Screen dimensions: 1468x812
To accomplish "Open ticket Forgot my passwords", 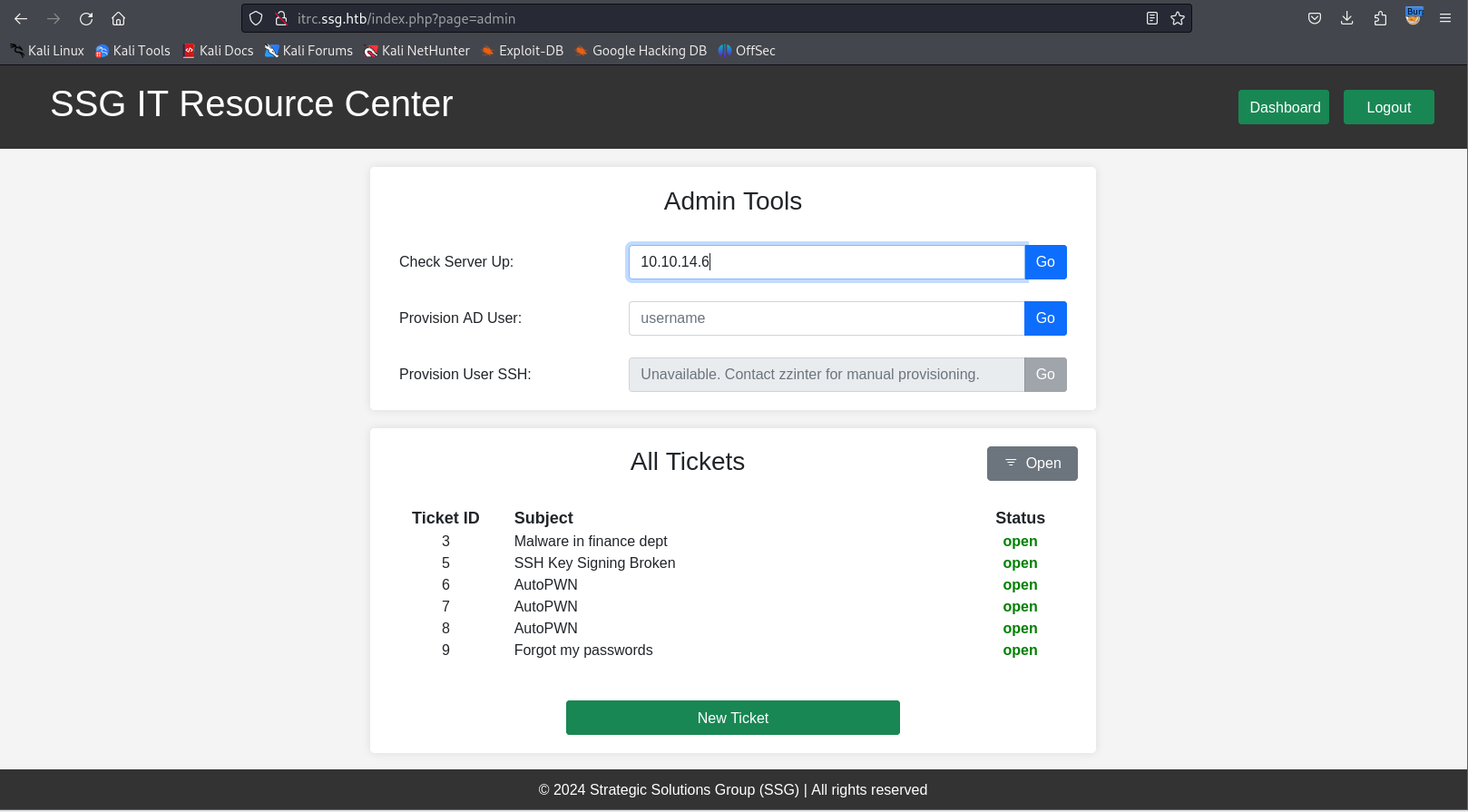I will click(x=583, y=651).
